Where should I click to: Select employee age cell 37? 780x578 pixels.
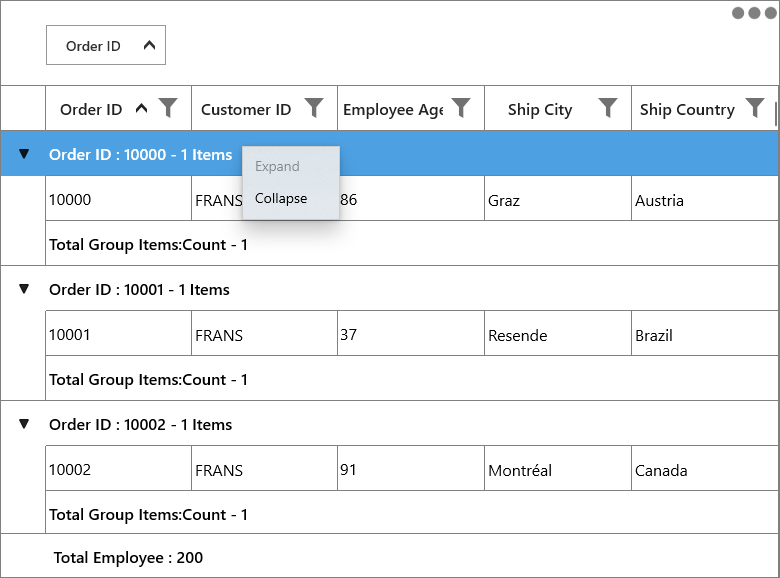[411, 333]
